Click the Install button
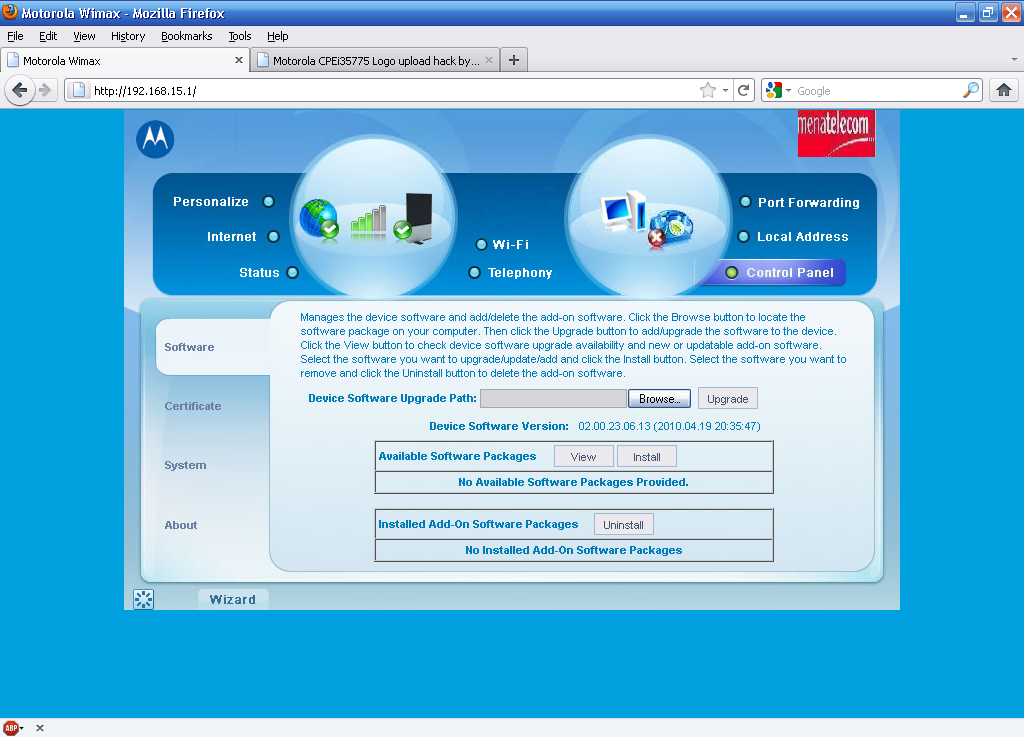The height and width of the screenshot is (737, 1024). click(647, 456)
